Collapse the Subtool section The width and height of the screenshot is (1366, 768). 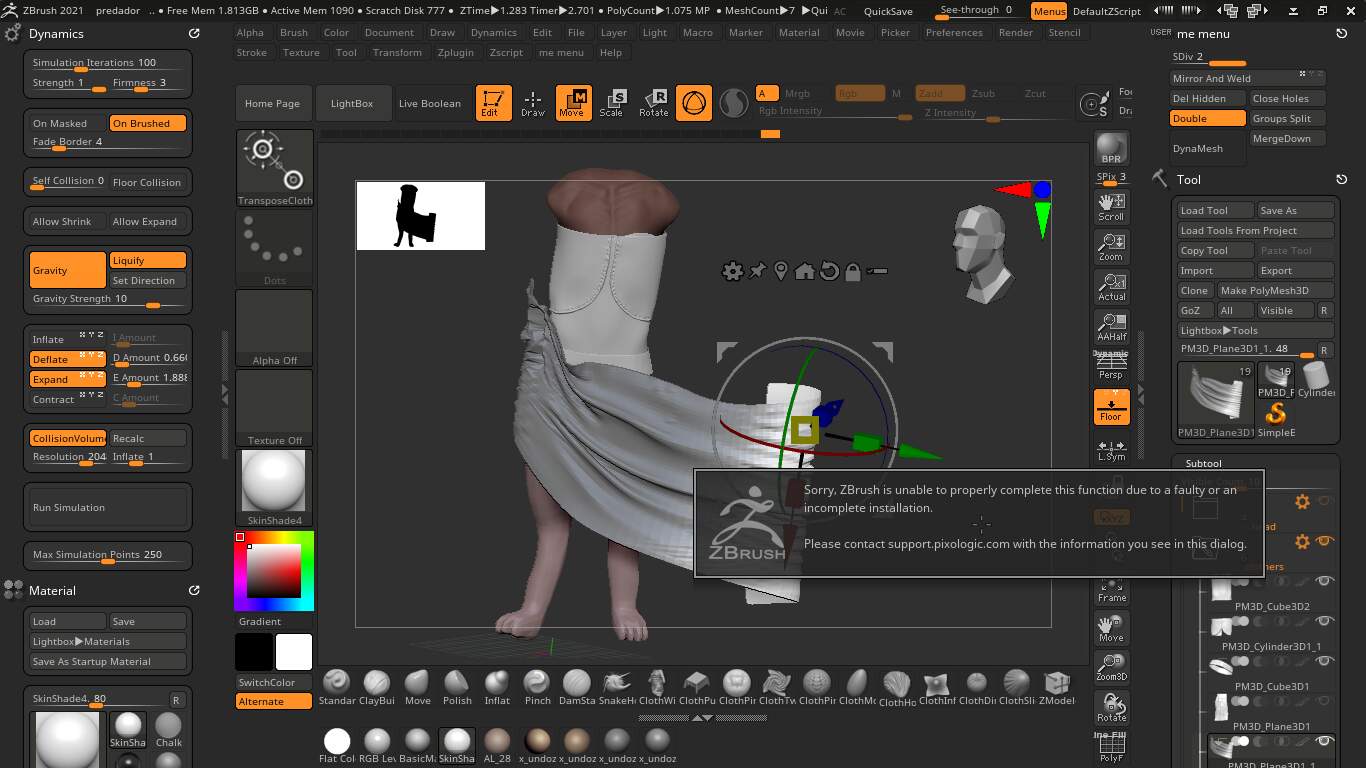pyautogui.click(x=1203, y=463)
